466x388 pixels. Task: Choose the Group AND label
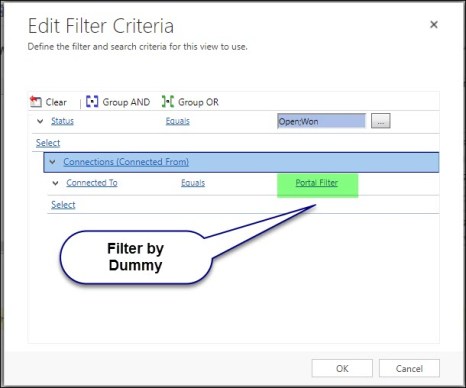(x=126, y=102)
